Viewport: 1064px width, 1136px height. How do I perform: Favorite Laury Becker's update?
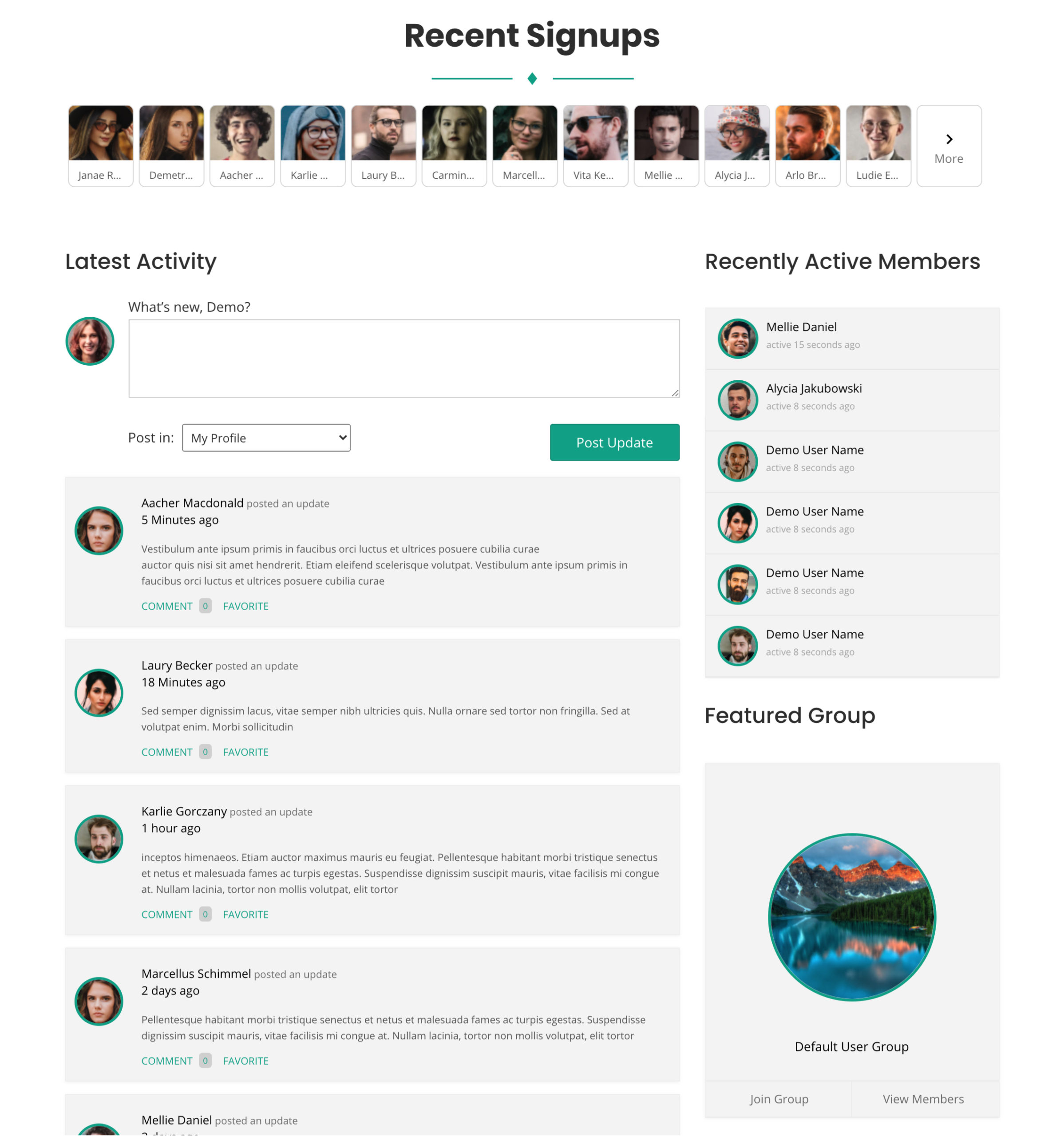click(x=245, y=752)
